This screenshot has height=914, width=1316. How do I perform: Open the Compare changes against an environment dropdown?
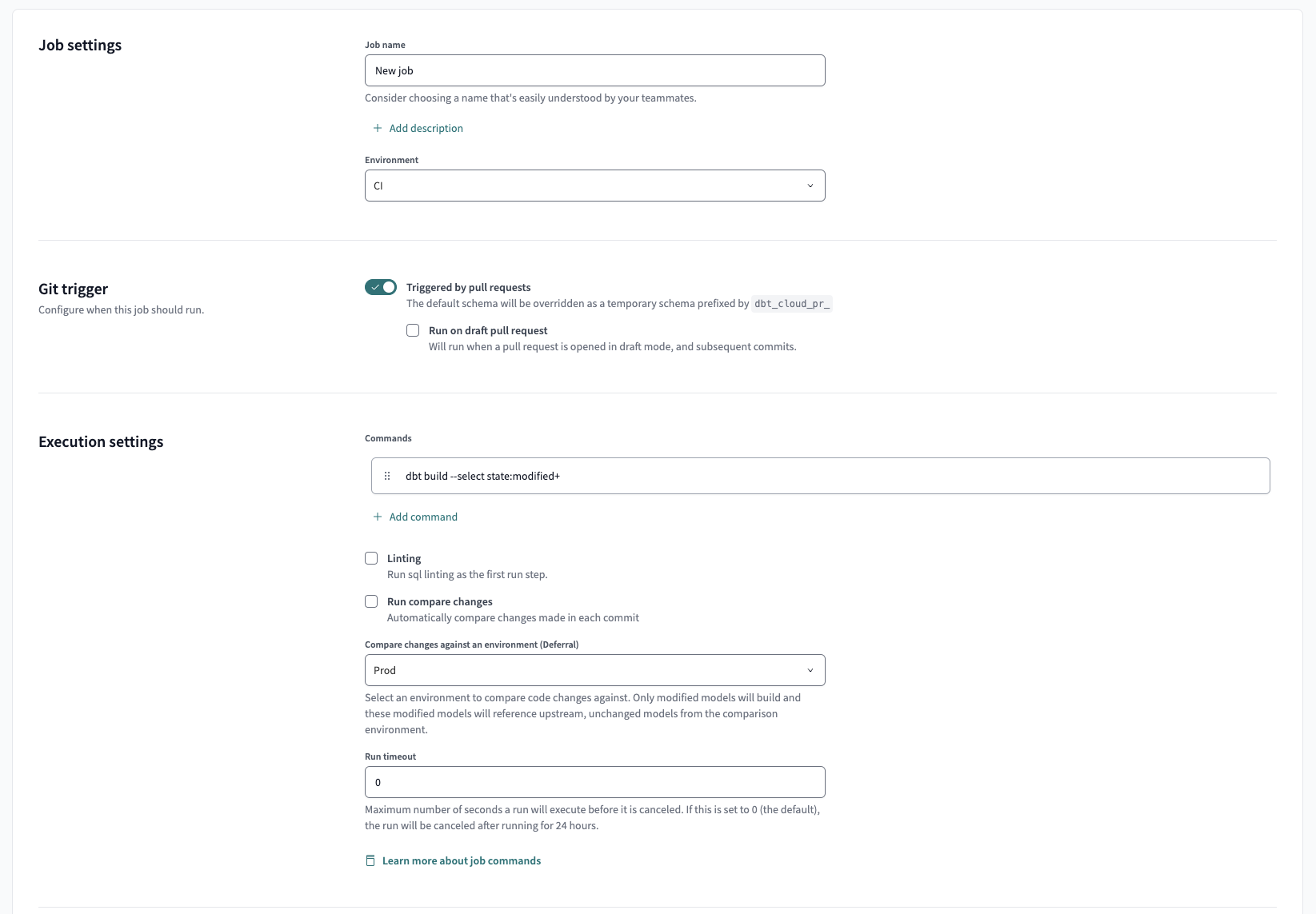click(594, 670)
